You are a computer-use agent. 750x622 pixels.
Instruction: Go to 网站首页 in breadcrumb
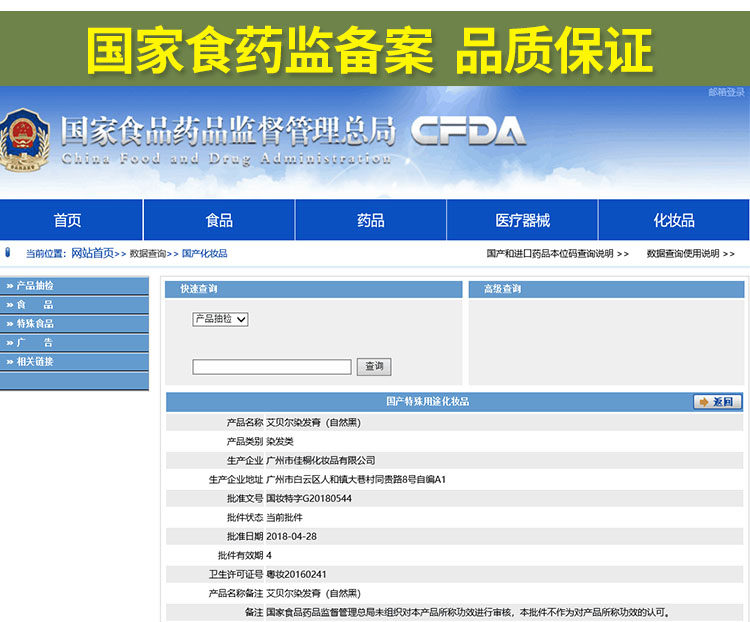point(93,253)
